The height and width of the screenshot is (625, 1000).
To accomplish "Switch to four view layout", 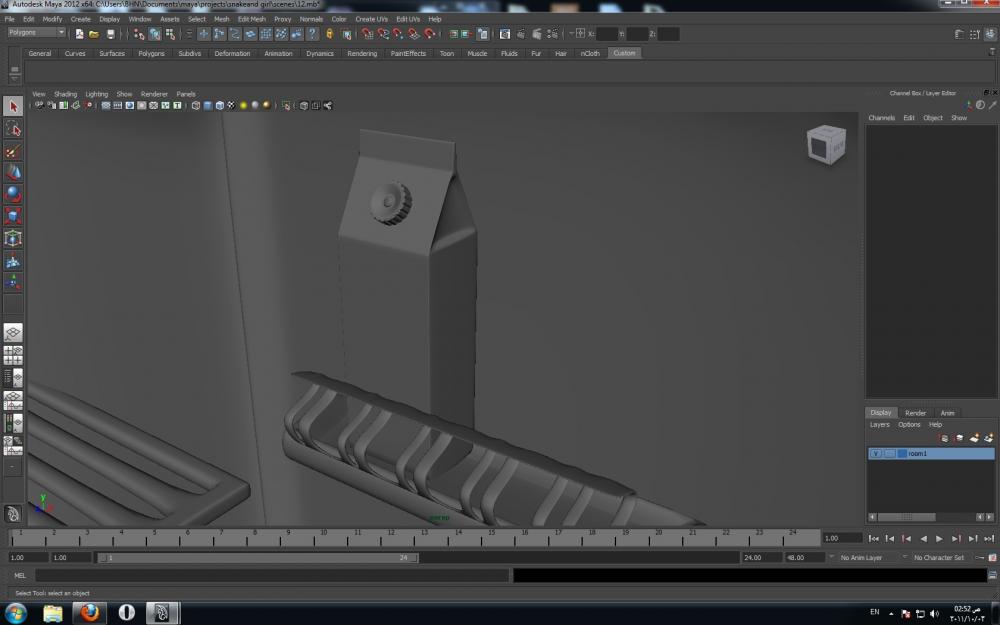I will tap(13, 355).
